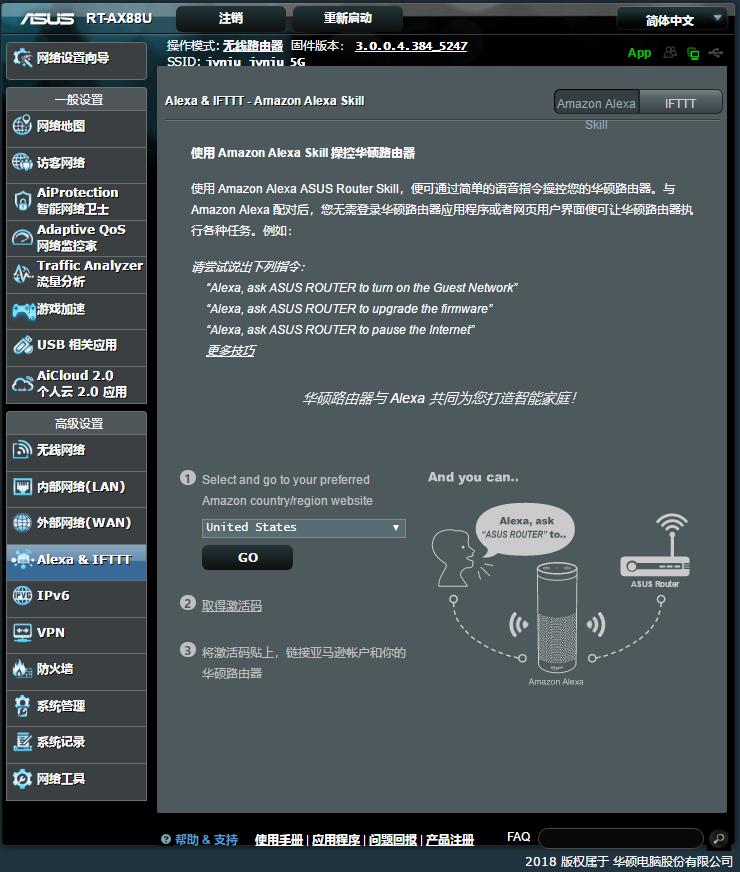Click the 问题回报 feedback link

pos(393,840)
